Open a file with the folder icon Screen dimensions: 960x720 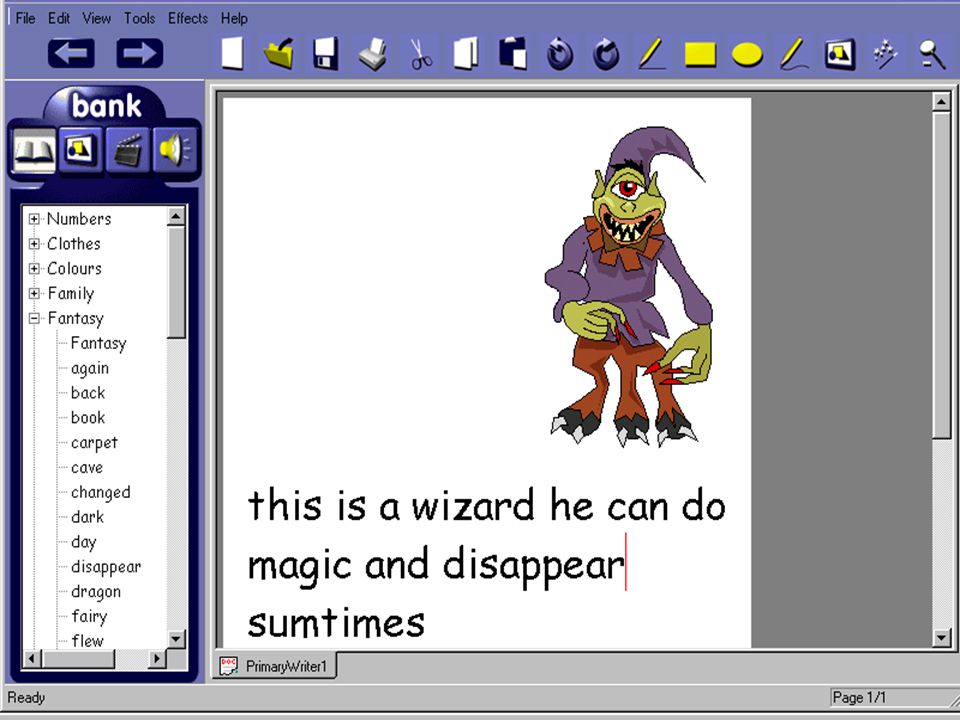tap(279, 54)
